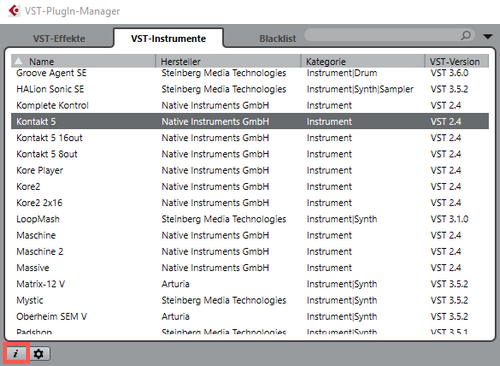
Task: Show plug-in information with the i button
Action: 16,353
